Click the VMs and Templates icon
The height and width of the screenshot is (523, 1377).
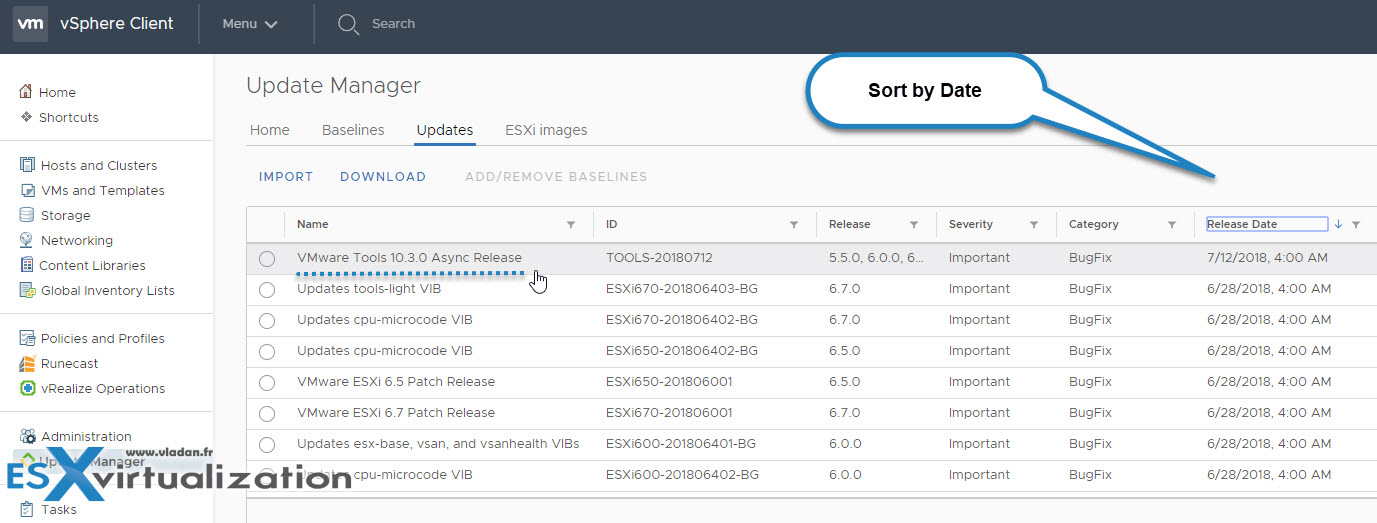point(27,190)
